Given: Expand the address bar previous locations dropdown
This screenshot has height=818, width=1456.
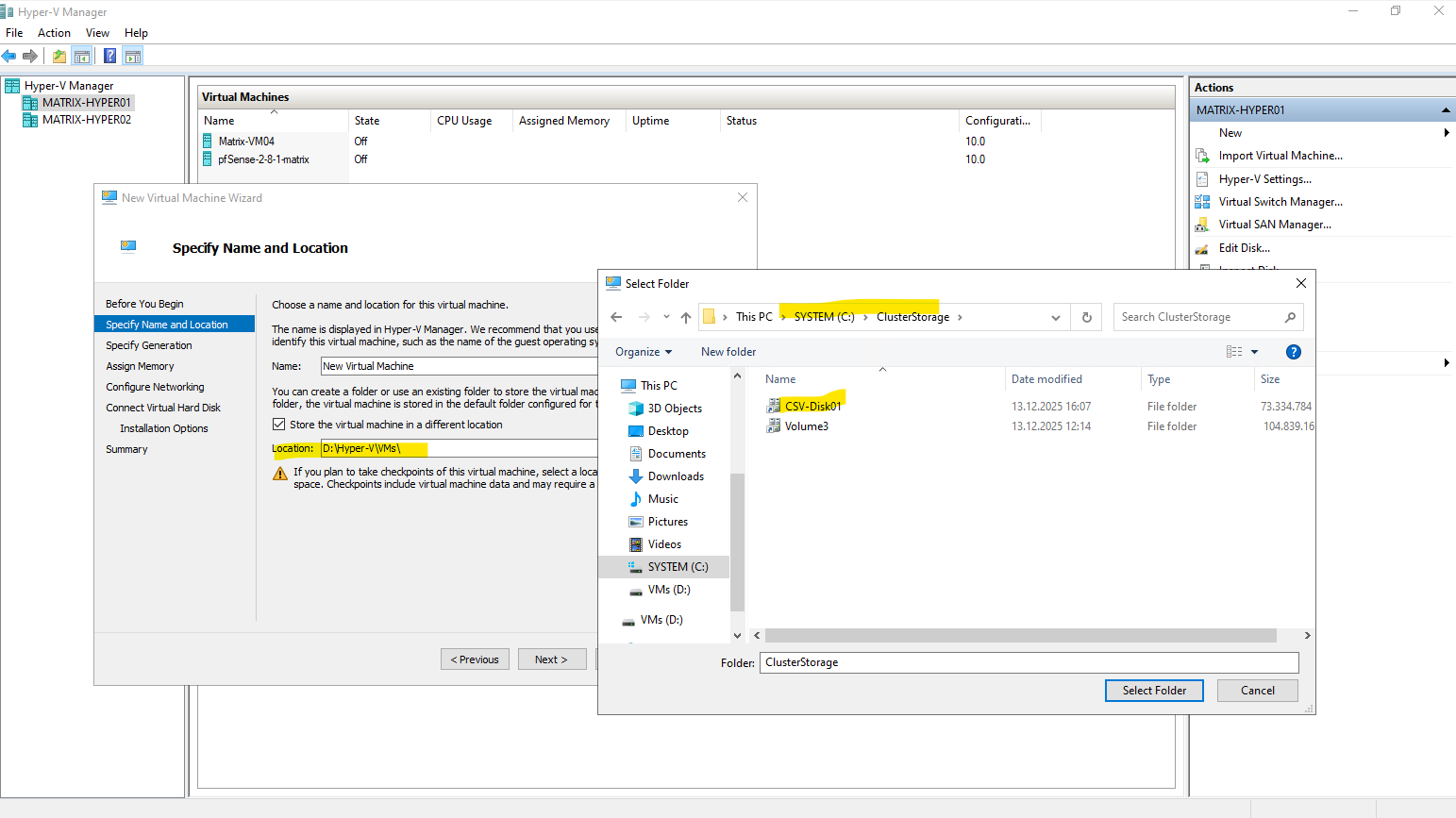Looking at the screenshot, I should tap(1056, 318).
